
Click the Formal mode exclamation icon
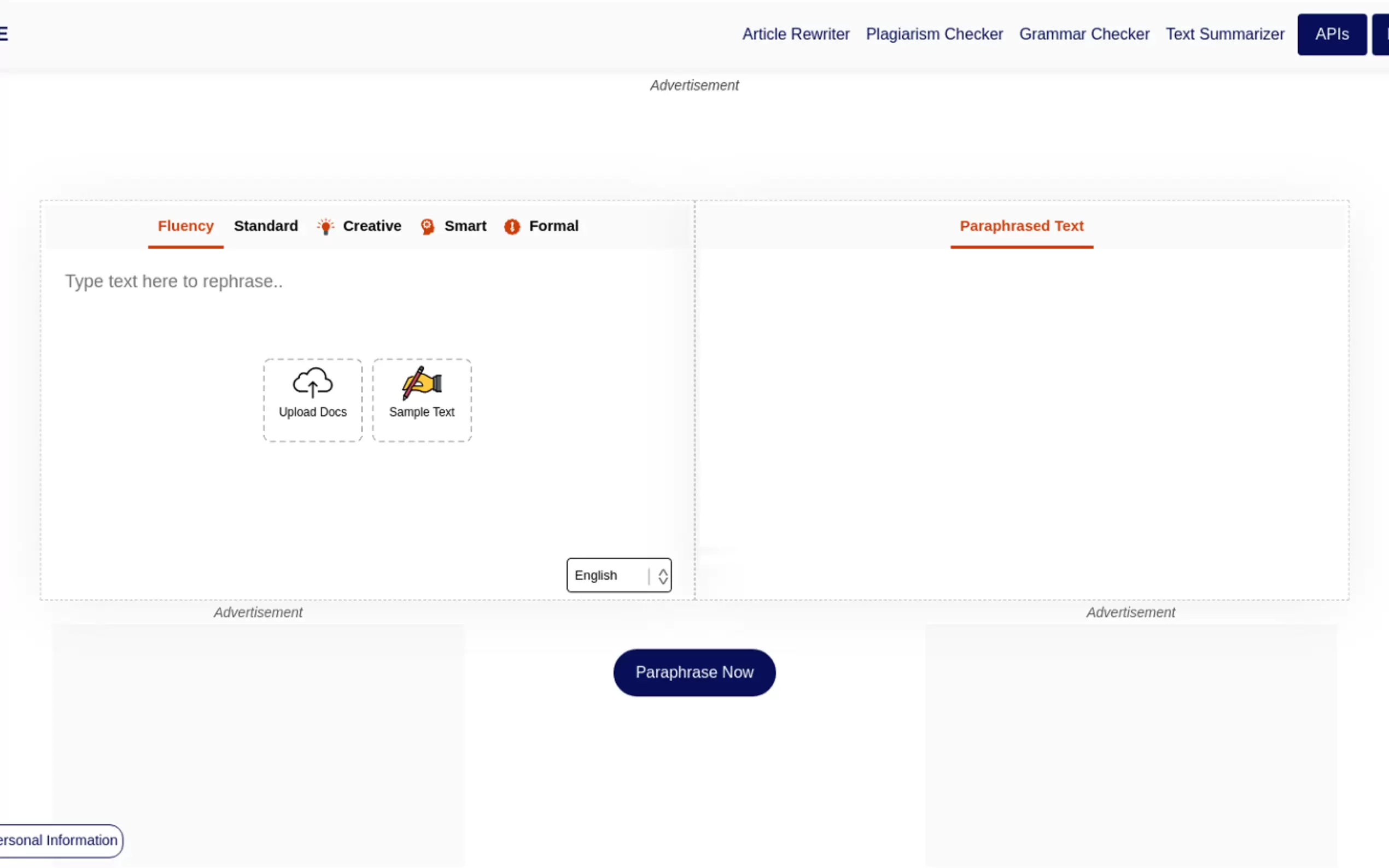pyautogui.click(x=512, y=226)
